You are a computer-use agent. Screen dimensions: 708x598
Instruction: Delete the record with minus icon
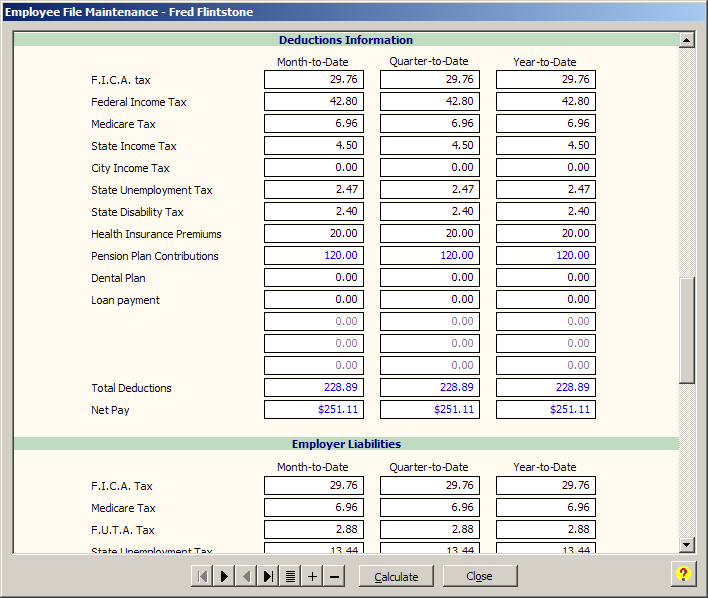point(334,576)
